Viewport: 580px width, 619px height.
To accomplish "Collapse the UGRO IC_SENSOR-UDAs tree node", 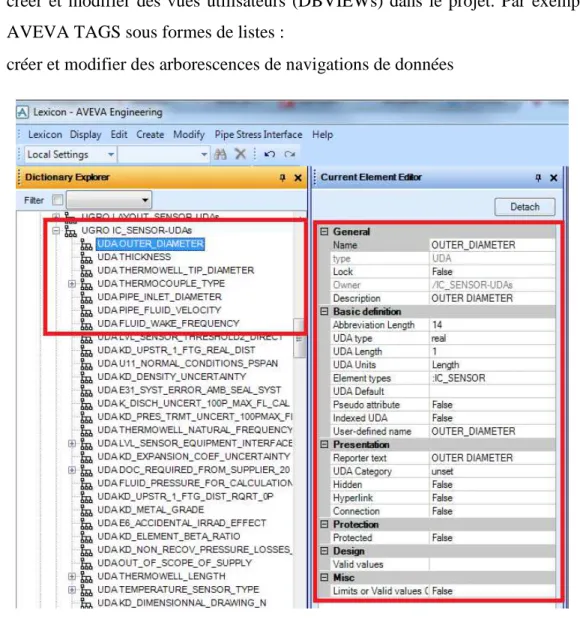I will pos(56,230).
